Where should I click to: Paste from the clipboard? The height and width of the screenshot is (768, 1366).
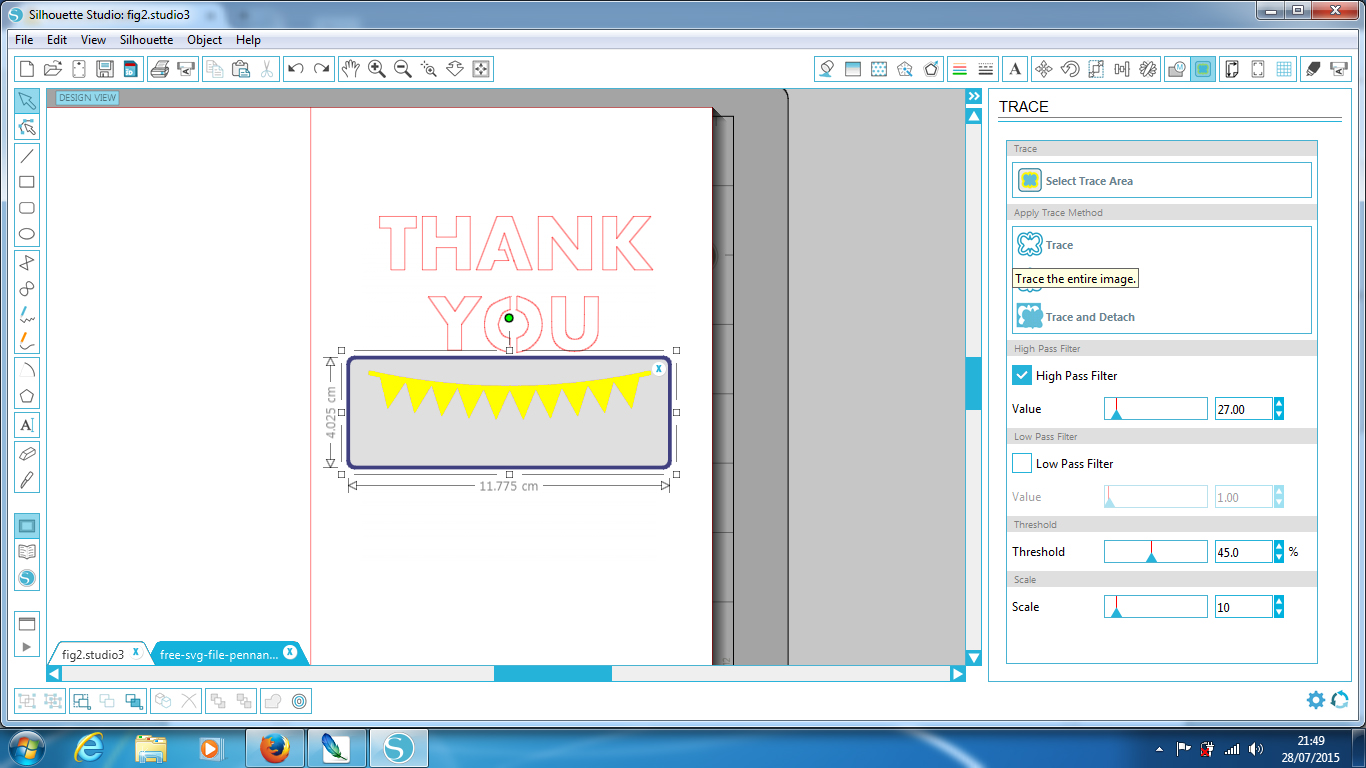pos(240,69)
